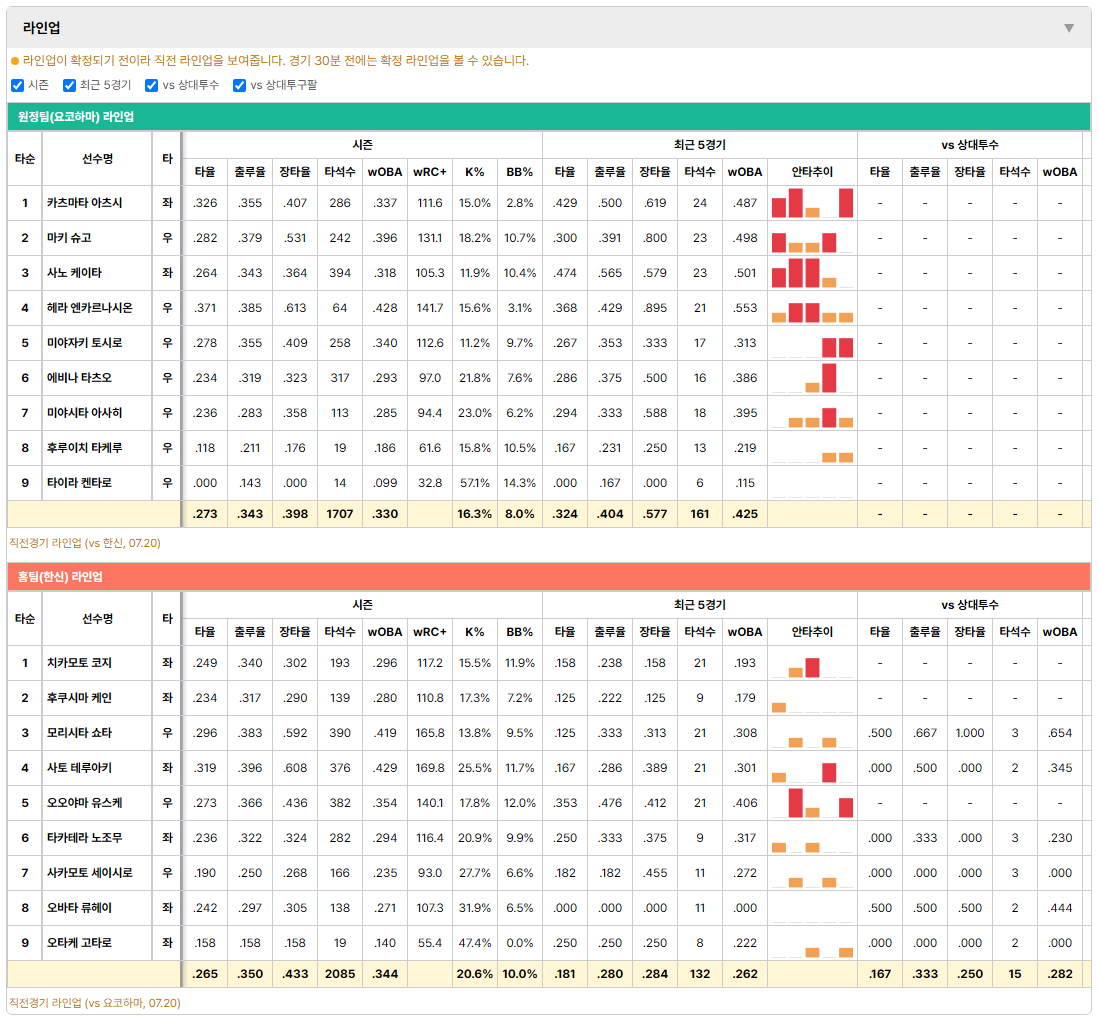Open player 모리시타 쇼타

click(79, 733)
